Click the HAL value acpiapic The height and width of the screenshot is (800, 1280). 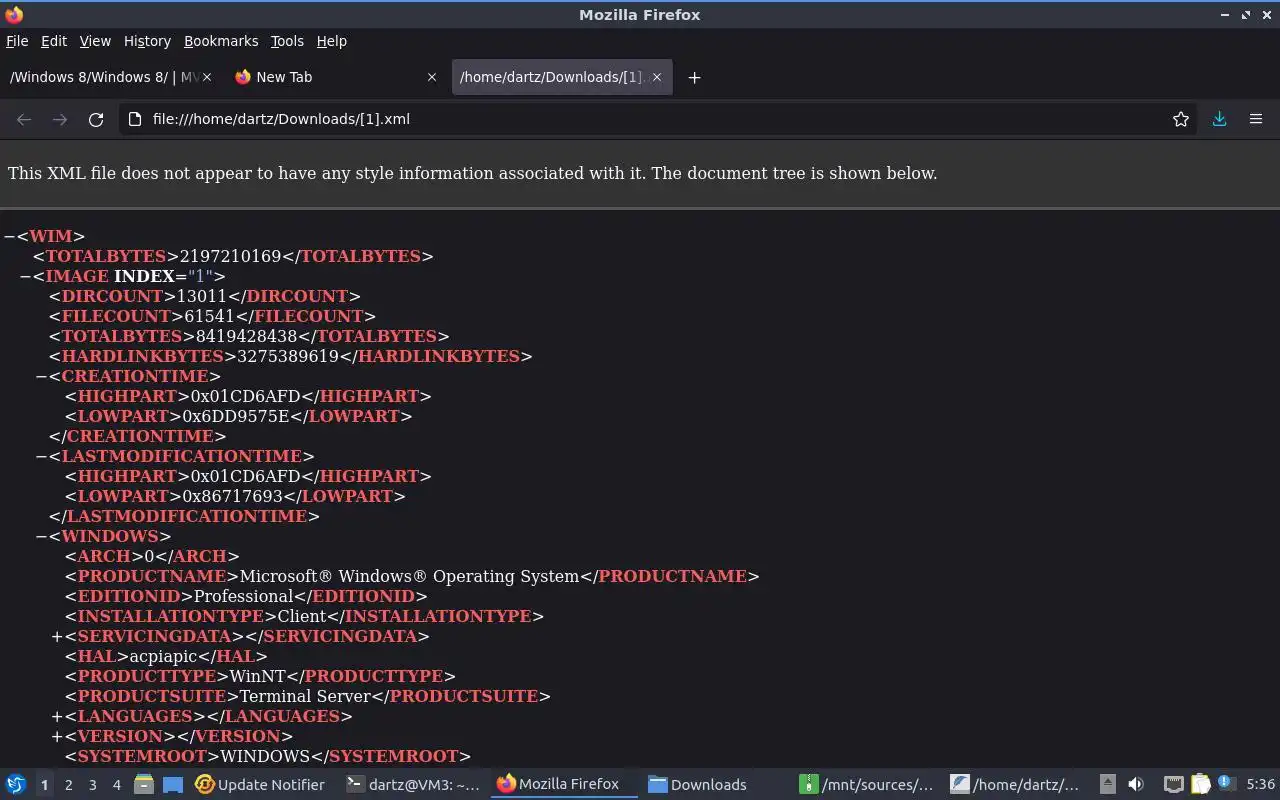[164, 656]
